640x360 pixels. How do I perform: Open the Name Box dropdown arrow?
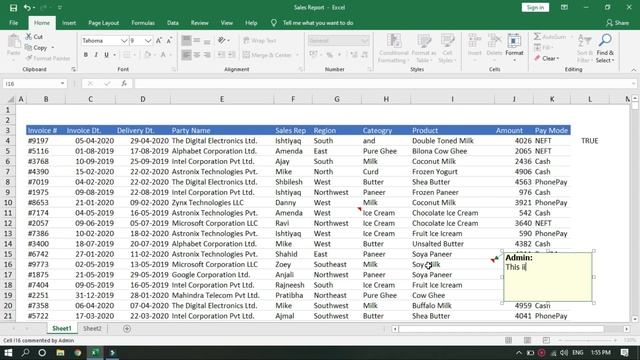click(x=62, y=84)
